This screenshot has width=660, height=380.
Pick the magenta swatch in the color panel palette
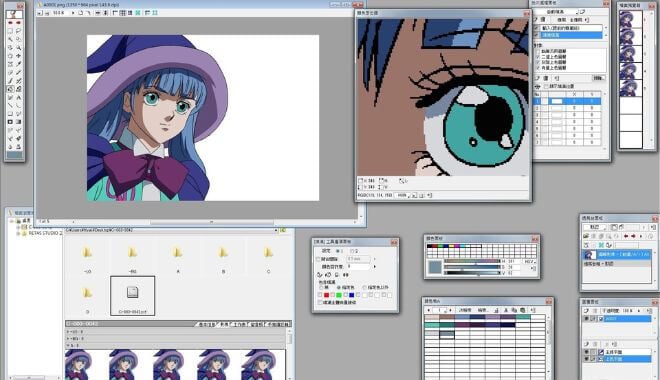click(x=457, y=246)
